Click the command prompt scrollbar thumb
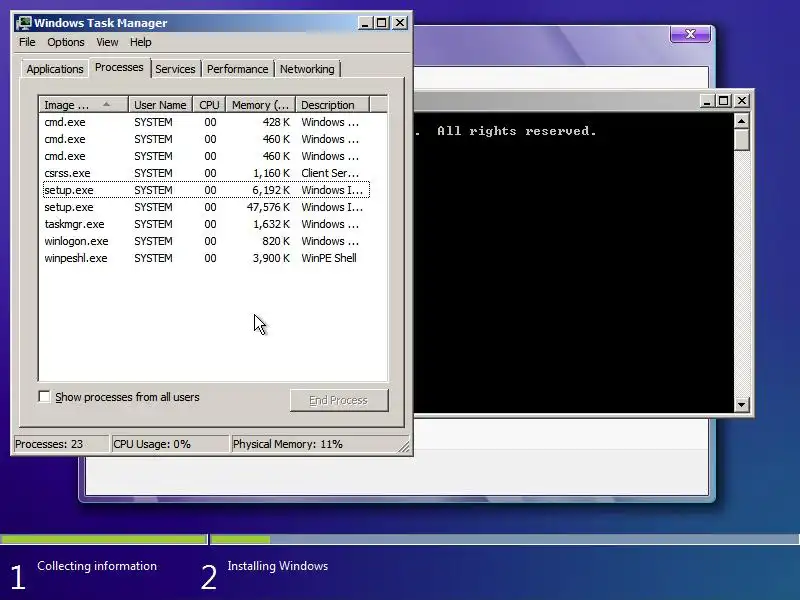This screenshot has width=800, height=600. coord(741,139)
